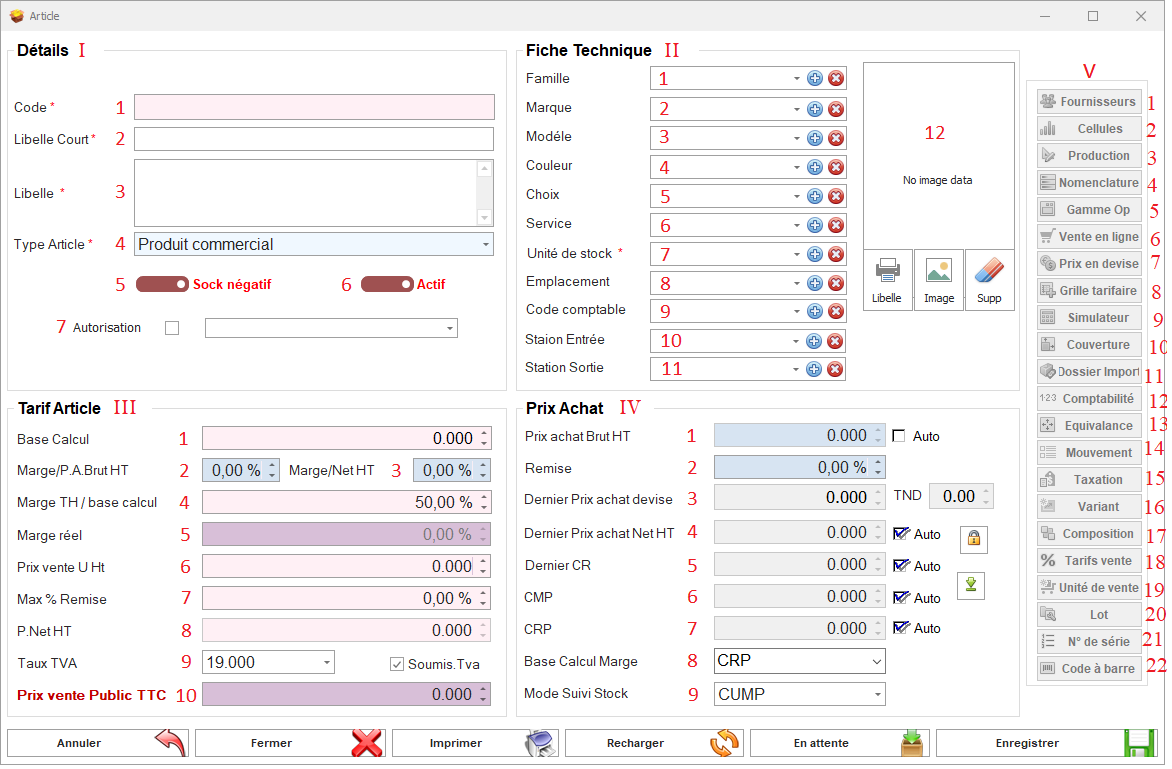Viewport: 1172px width, 769px height.
Task: Disable the Soumis.Tva checkbox
Action: (x=397, y=663)
